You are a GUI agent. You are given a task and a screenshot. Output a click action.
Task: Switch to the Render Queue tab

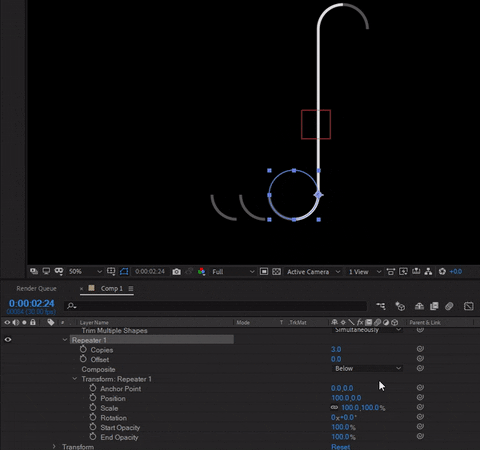(36, 288)
